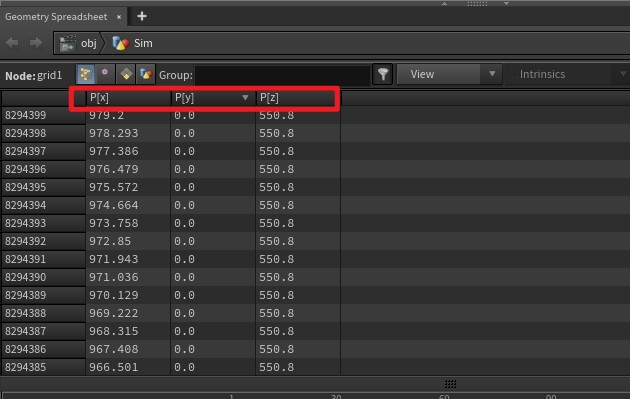This screenshot has width=630, height=399.
Task: Click into the Group input field
Action: pos(282,75)
